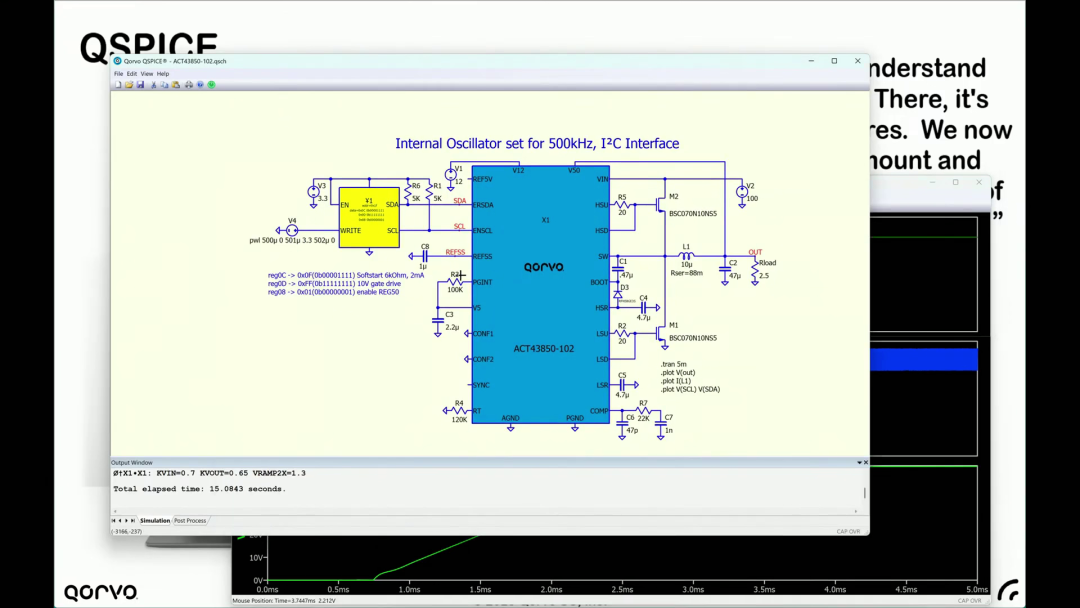This screenshot has height=608, width=1080.
Task: Select the reg0C softstart comment line
Action: [346, 275]
